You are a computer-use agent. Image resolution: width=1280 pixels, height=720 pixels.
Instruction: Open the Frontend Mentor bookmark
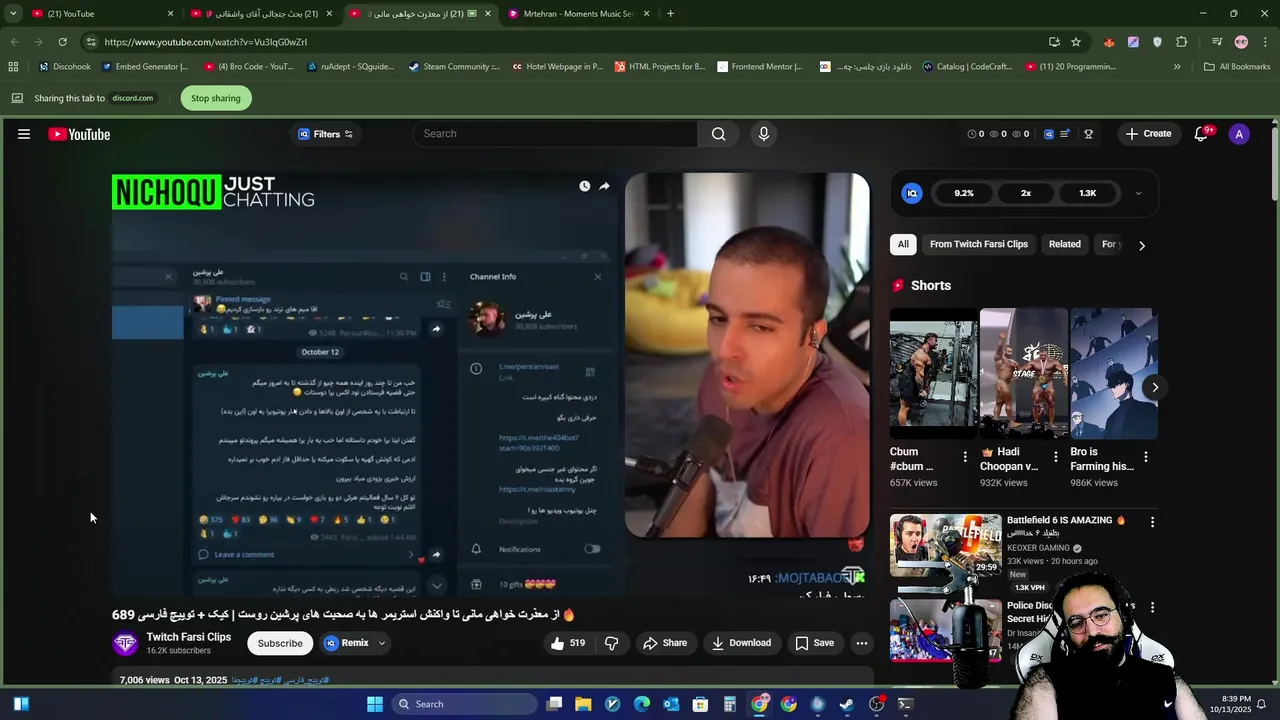tap(759, 67)
